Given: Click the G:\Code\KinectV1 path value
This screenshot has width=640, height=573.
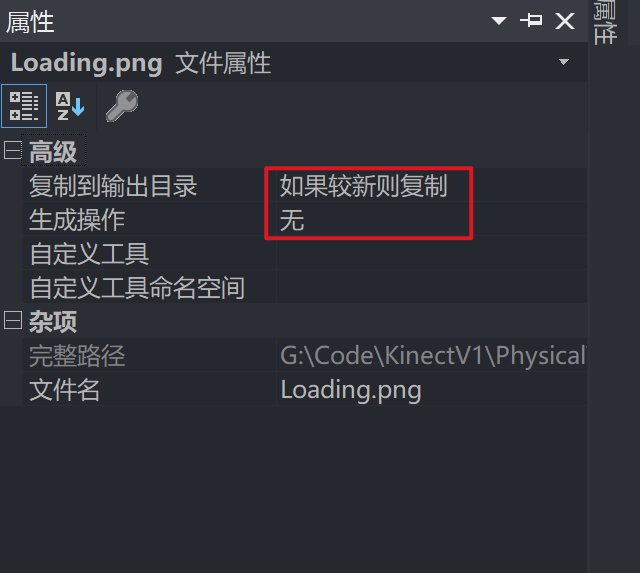Looking at the screenshot, I should pyautogui.click(x=432, y=355).
